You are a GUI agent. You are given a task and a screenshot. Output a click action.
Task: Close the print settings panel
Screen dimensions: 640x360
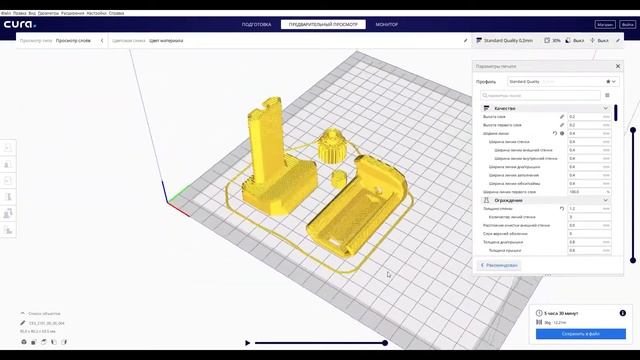click(x=618, y=66)
